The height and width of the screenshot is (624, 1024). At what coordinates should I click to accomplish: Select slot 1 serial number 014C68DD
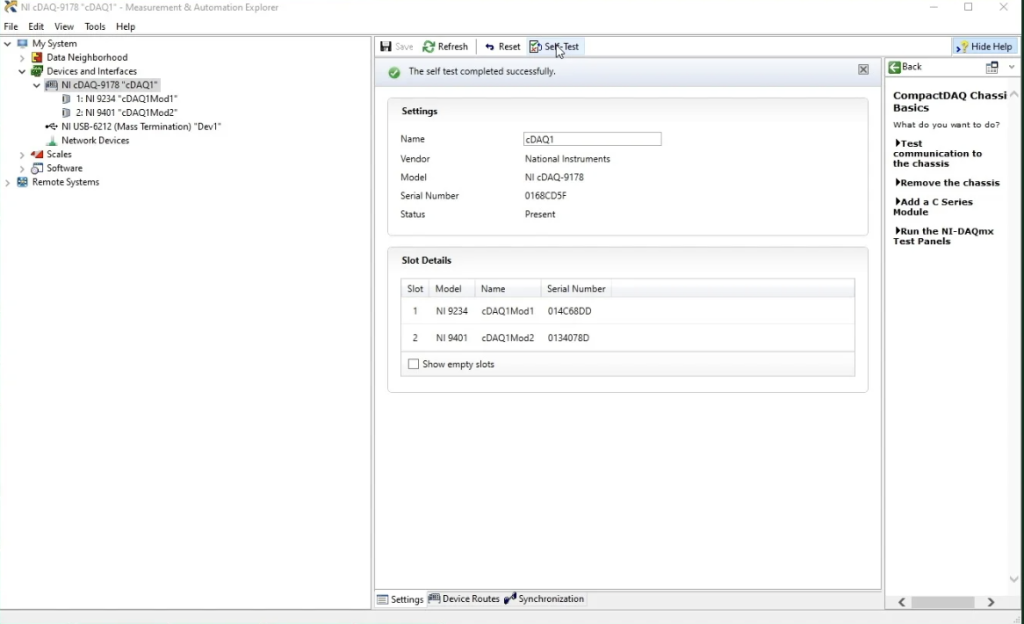[x=569, y=311]
